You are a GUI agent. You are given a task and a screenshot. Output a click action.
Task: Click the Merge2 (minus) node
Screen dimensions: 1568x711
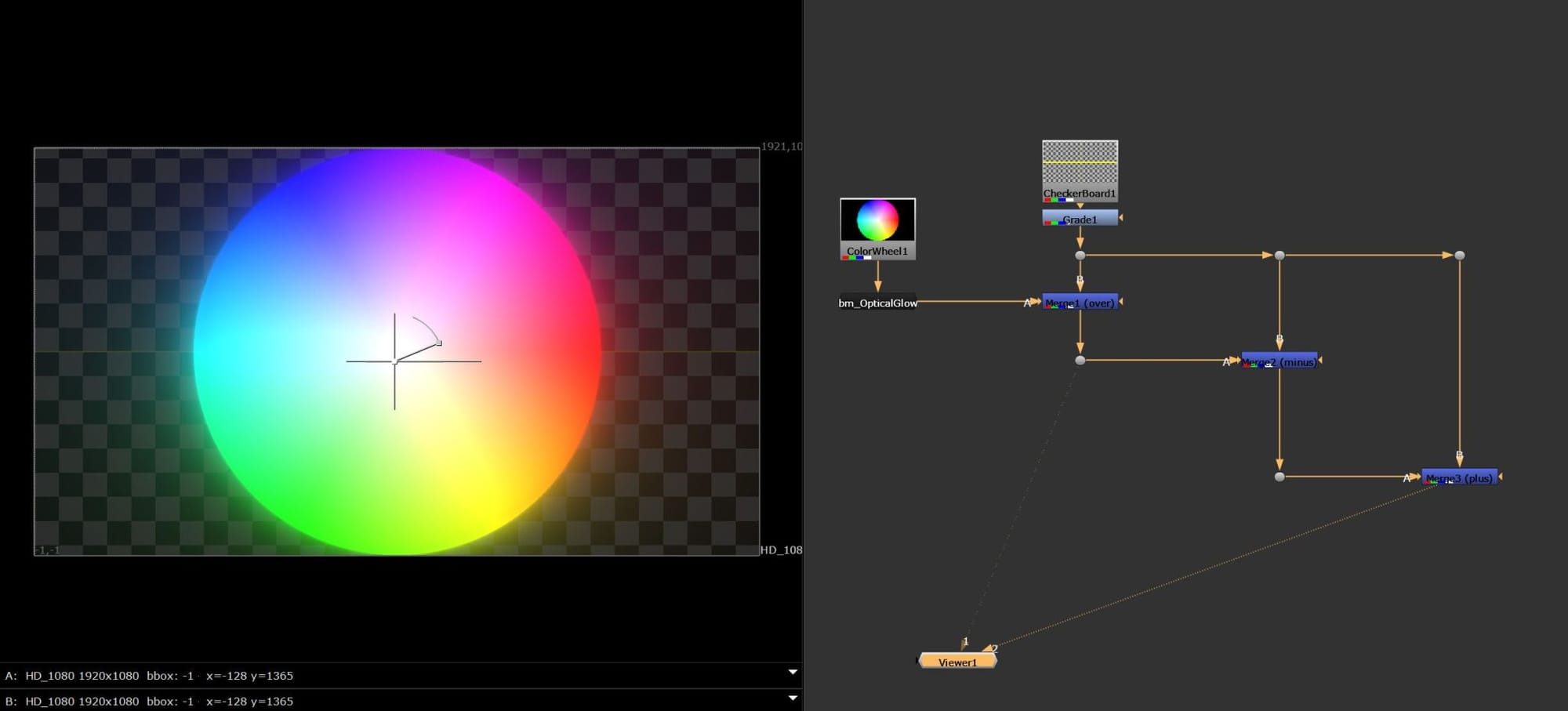click(x=1279, y=361)
